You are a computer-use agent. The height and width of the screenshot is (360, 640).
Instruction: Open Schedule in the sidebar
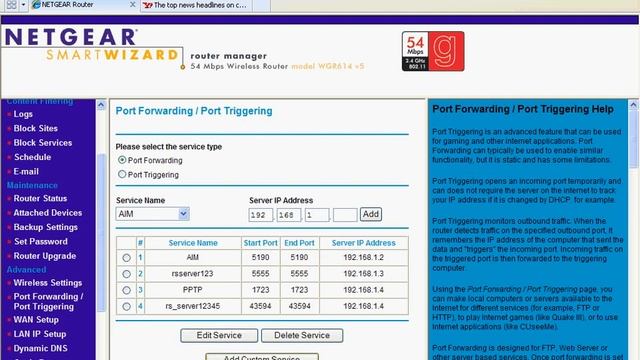(33, 157)
